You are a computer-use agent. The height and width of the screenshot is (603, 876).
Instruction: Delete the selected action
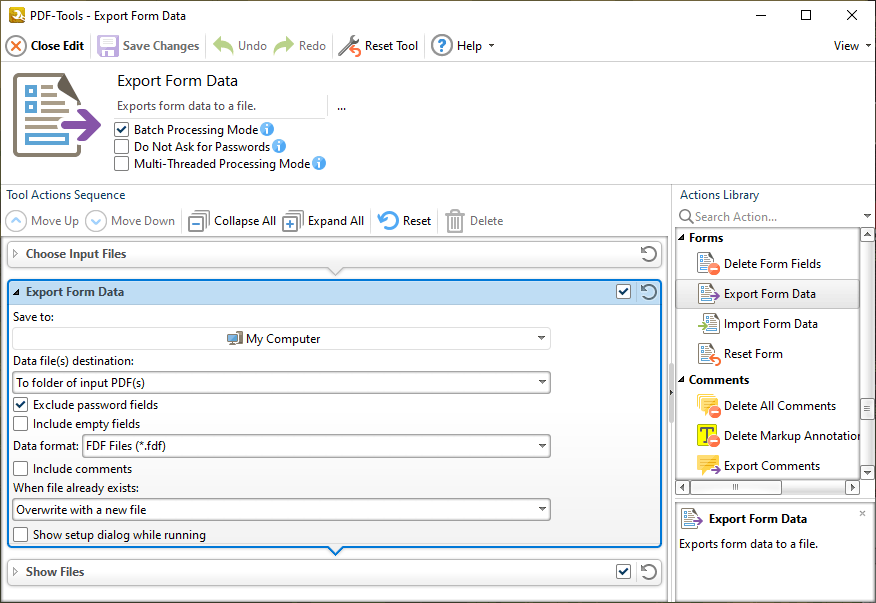pos(474,221)
